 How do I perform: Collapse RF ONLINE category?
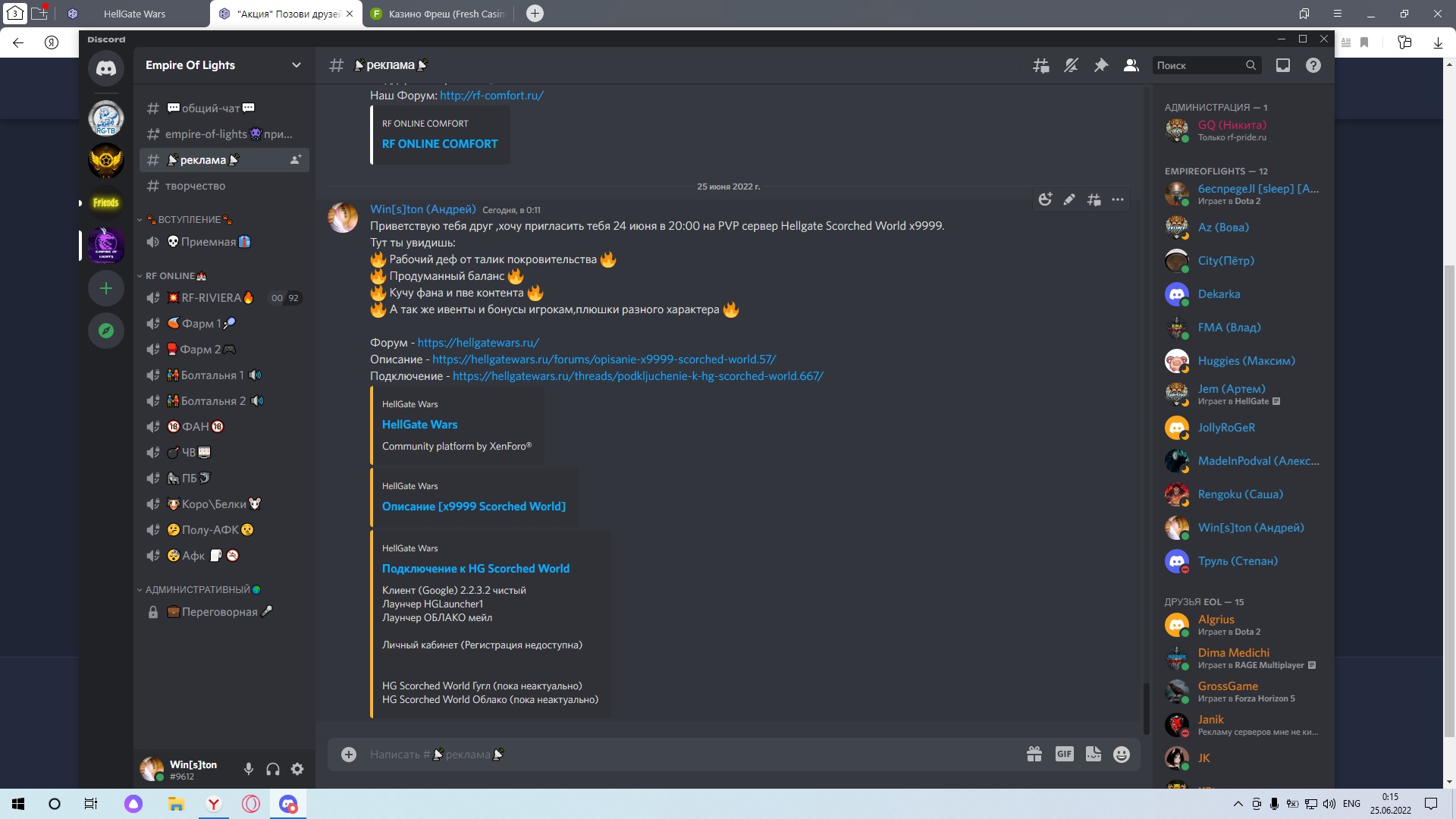(171, 276)
